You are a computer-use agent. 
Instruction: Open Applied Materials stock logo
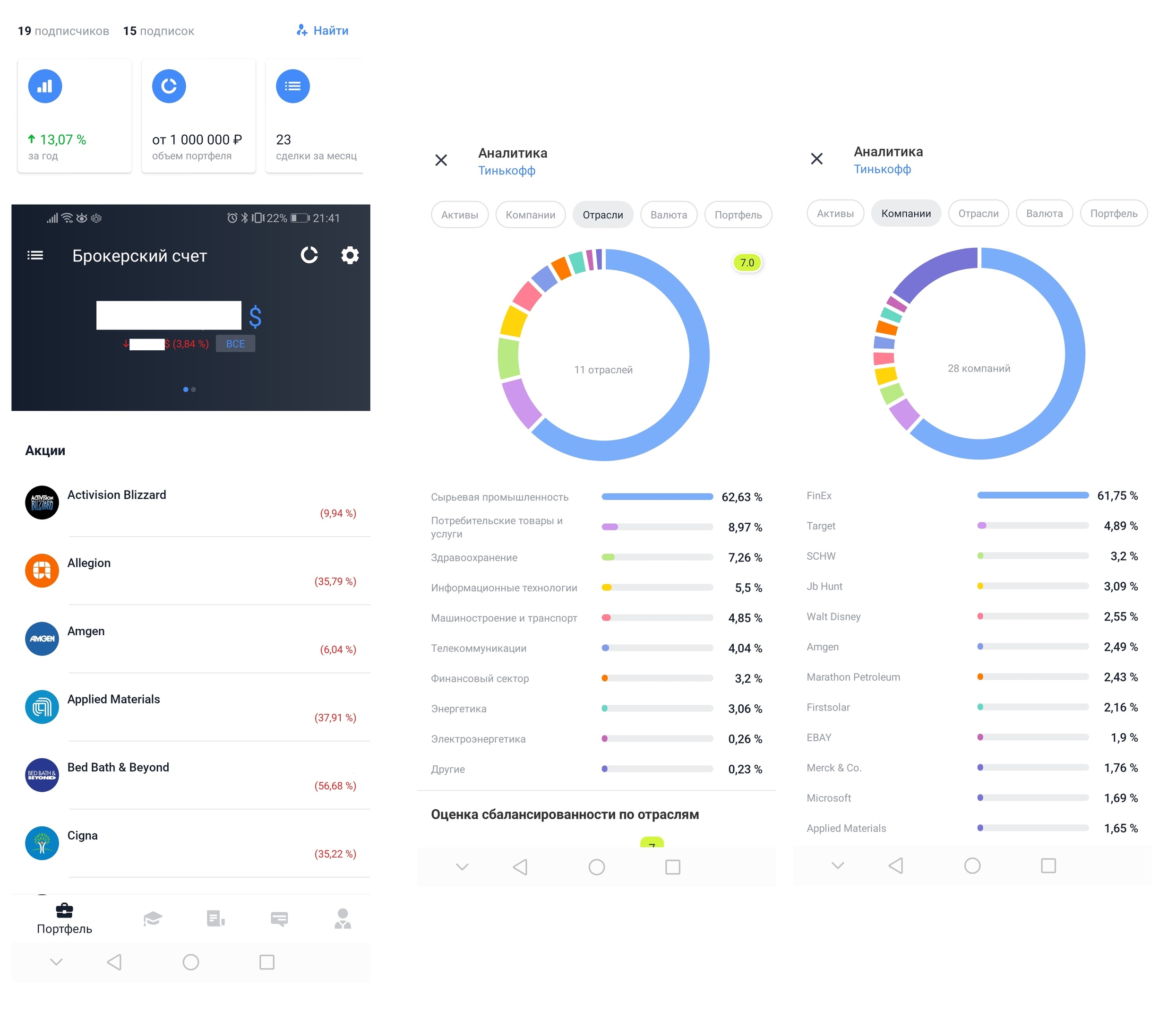42,707
